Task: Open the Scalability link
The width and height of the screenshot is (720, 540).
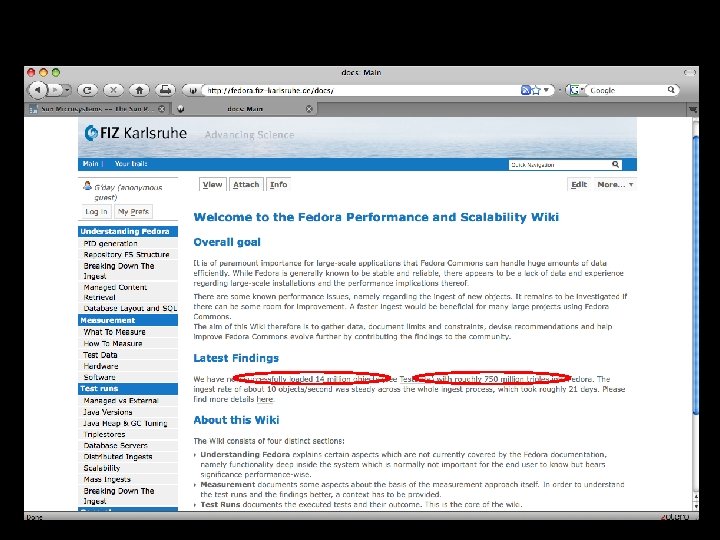Action: point(101,468)
